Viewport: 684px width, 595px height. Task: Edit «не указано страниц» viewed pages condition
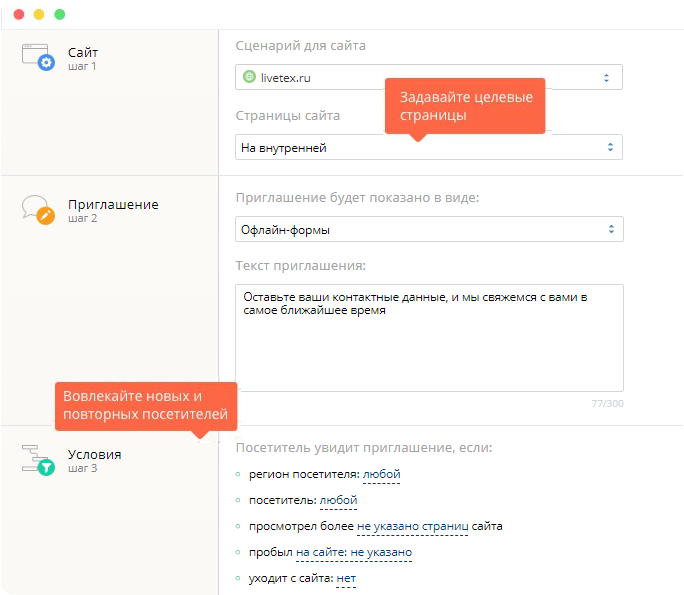(x=413, y=527)
